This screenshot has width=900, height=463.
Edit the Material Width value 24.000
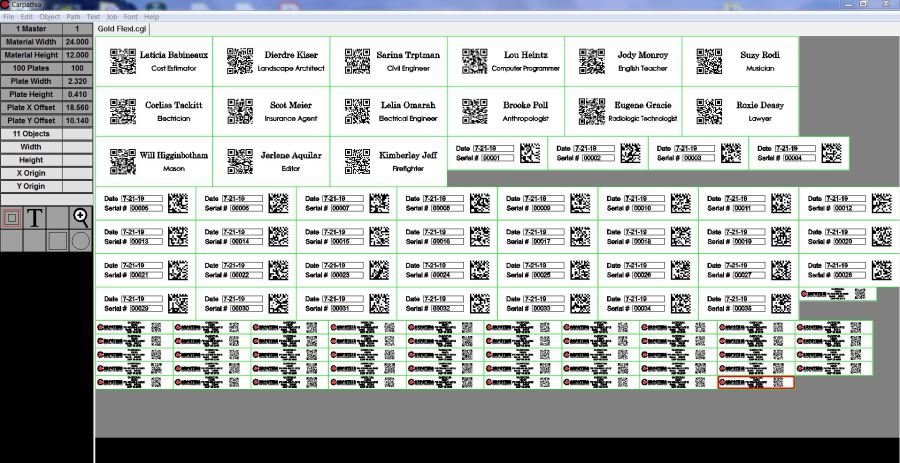point(77,42)
